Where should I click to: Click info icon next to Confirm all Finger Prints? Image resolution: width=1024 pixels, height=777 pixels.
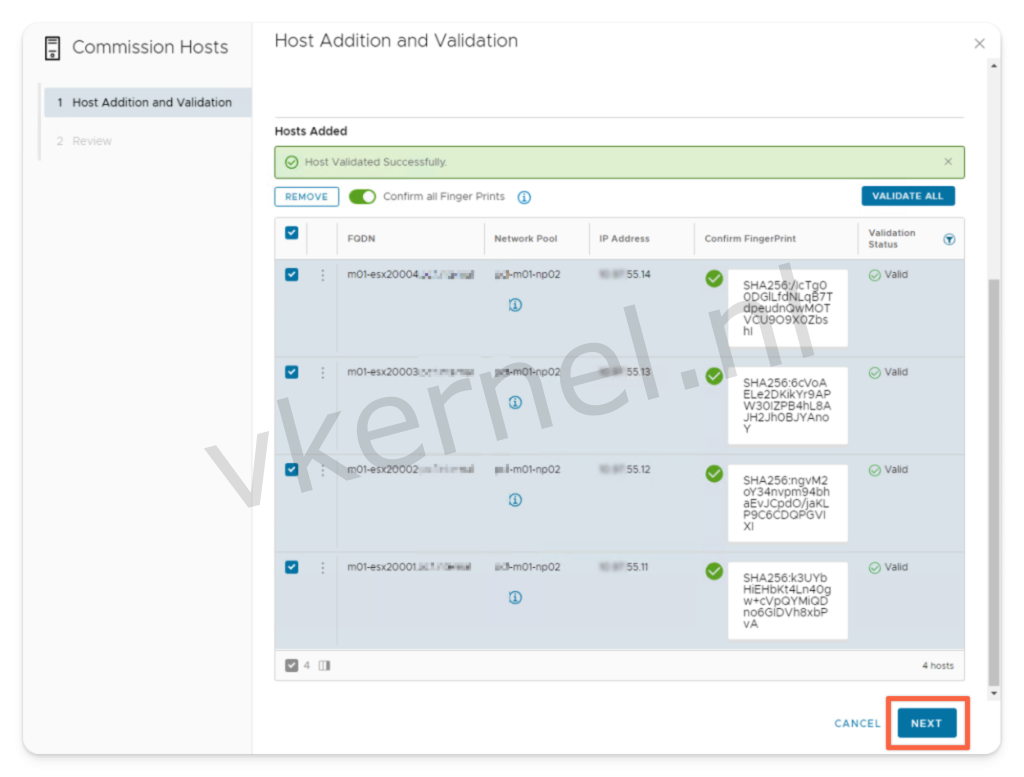tap(524, 197)
